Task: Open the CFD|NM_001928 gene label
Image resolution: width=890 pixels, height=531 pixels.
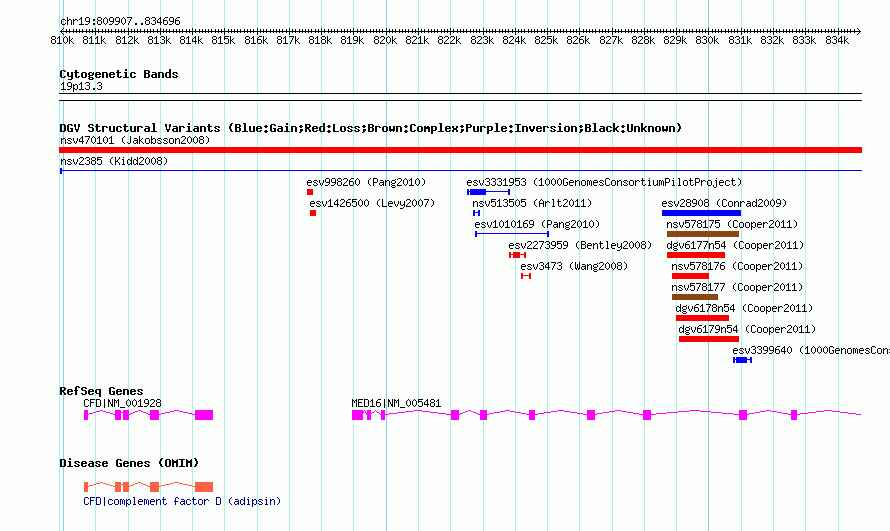Action: point(122,403)
